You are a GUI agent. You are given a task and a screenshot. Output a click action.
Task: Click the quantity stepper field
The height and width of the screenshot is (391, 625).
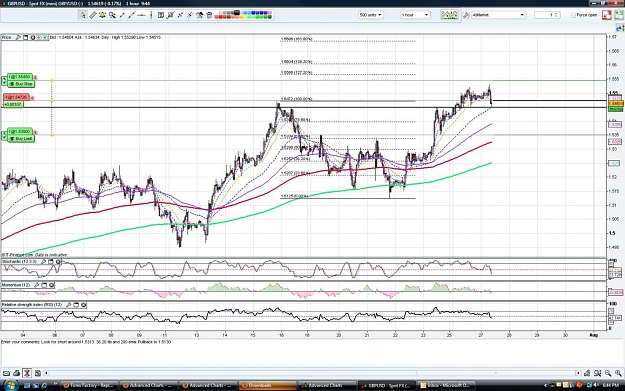547,15
